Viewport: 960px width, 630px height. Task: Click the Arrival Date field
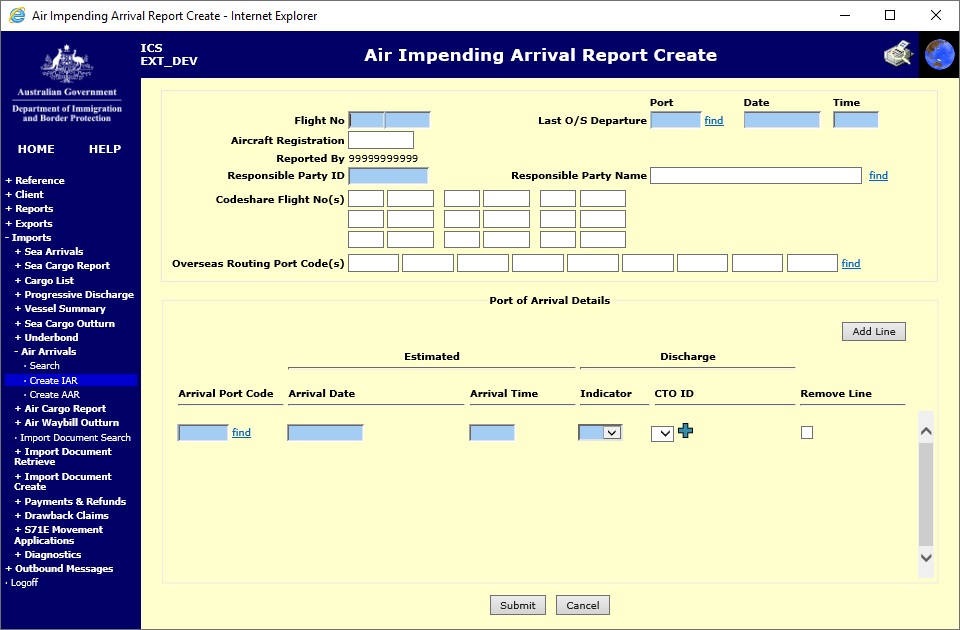(x=325, y=433)
